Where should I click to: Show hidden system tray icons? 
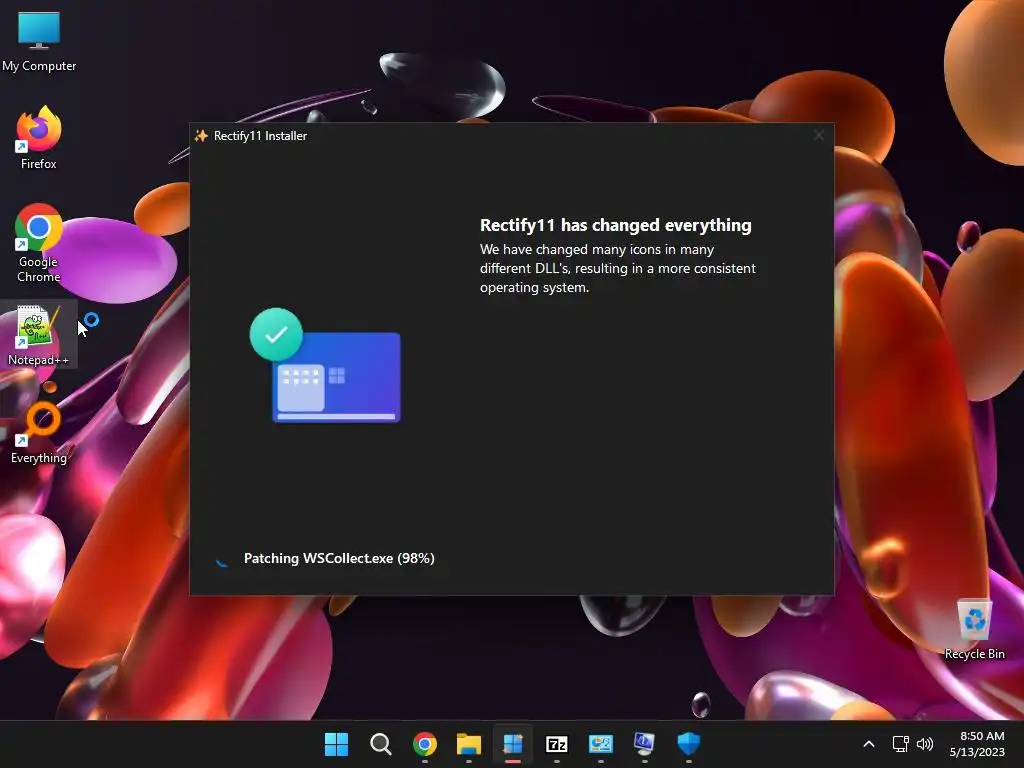click(869, 744)
